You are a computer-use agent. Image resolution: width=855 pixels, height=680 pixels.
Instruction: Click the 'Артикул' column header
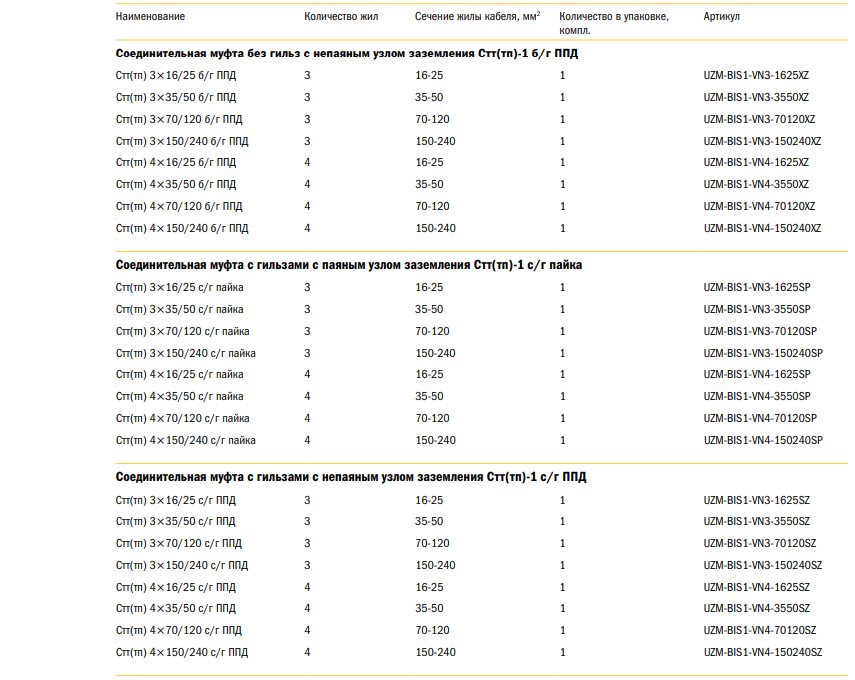click(x=721, y=16)
